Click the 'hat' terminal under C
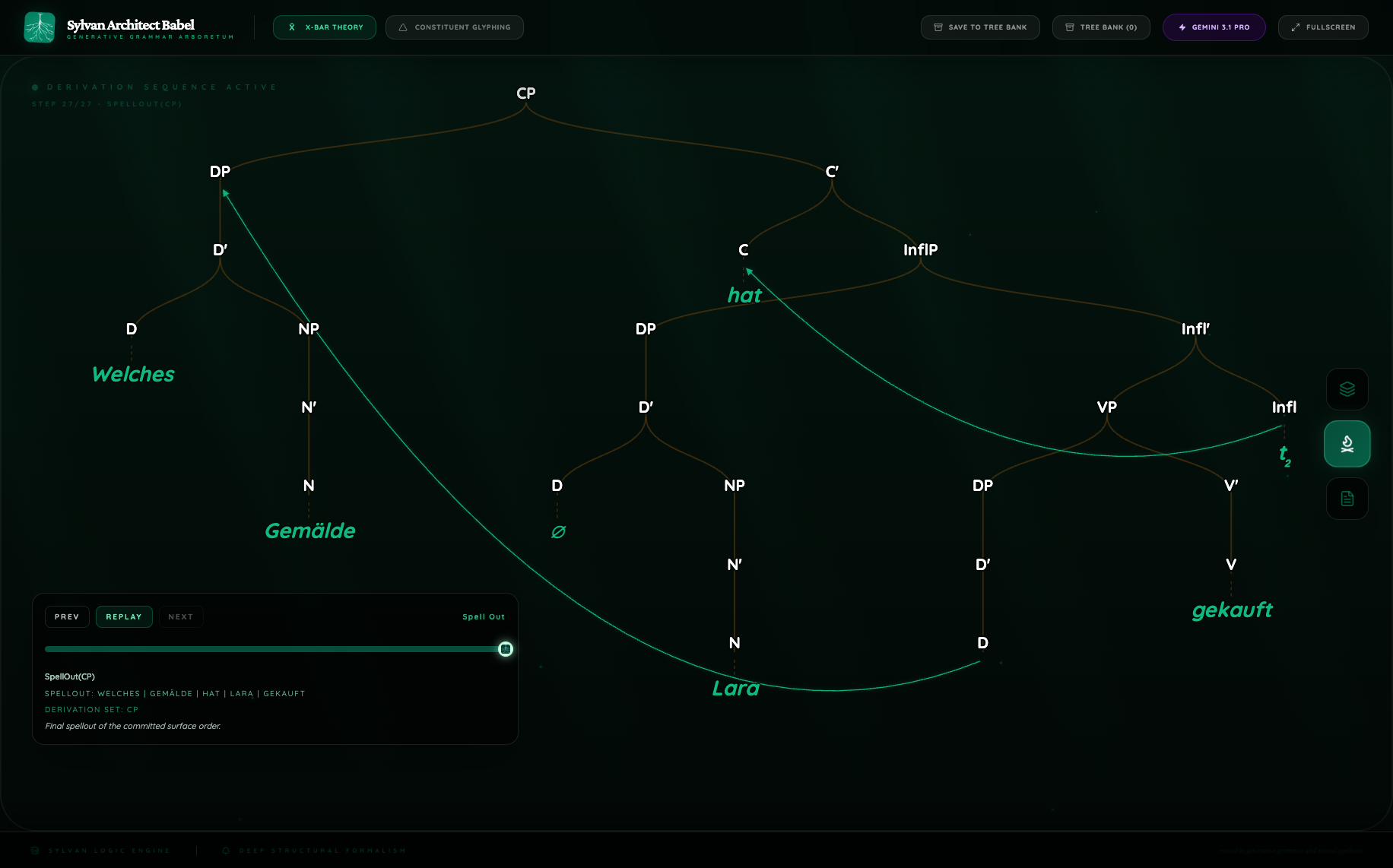1393x868 pixels. [x=744, y=296]
